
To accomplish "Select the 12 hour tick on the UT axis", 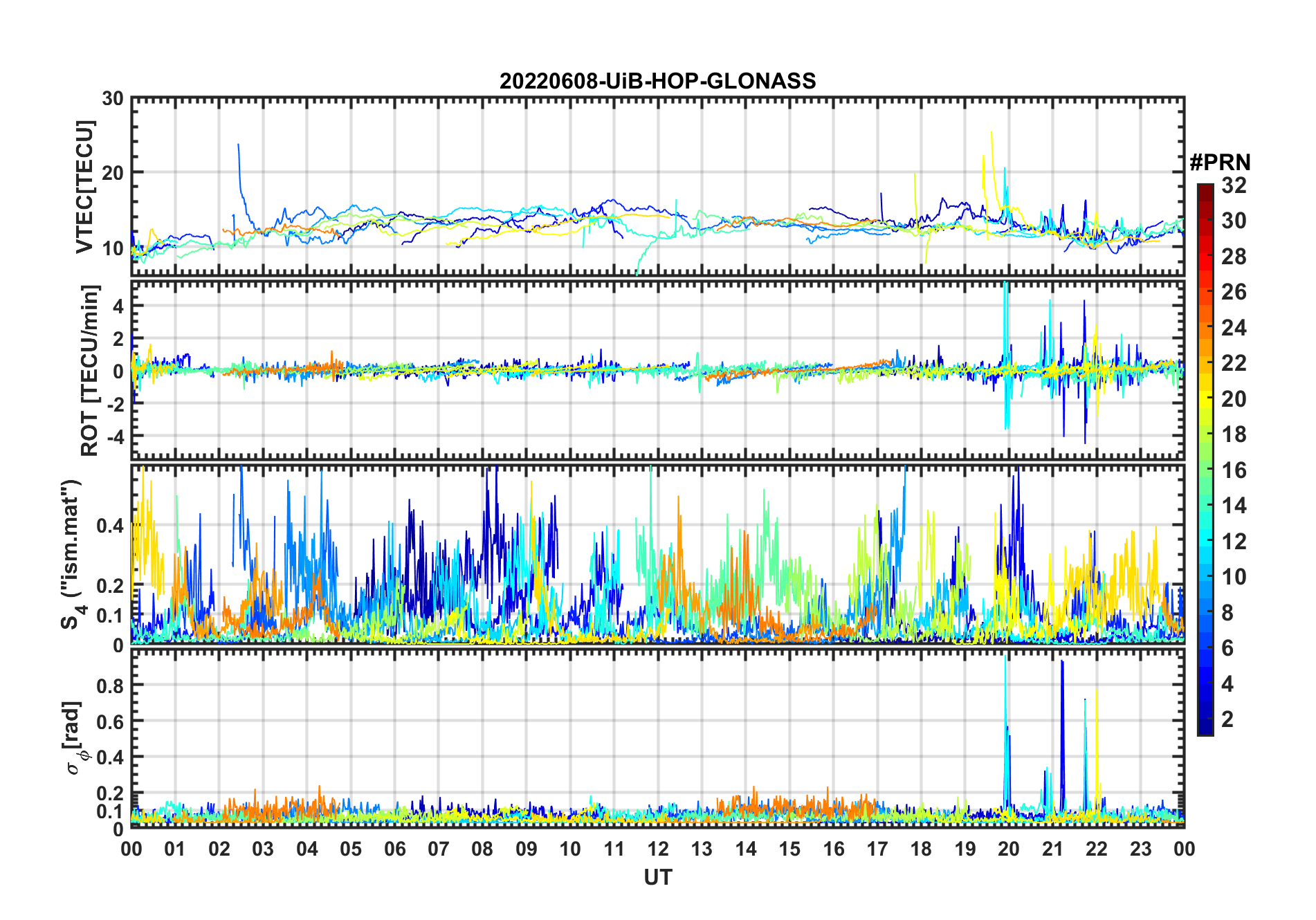I will tap(658, 849).
